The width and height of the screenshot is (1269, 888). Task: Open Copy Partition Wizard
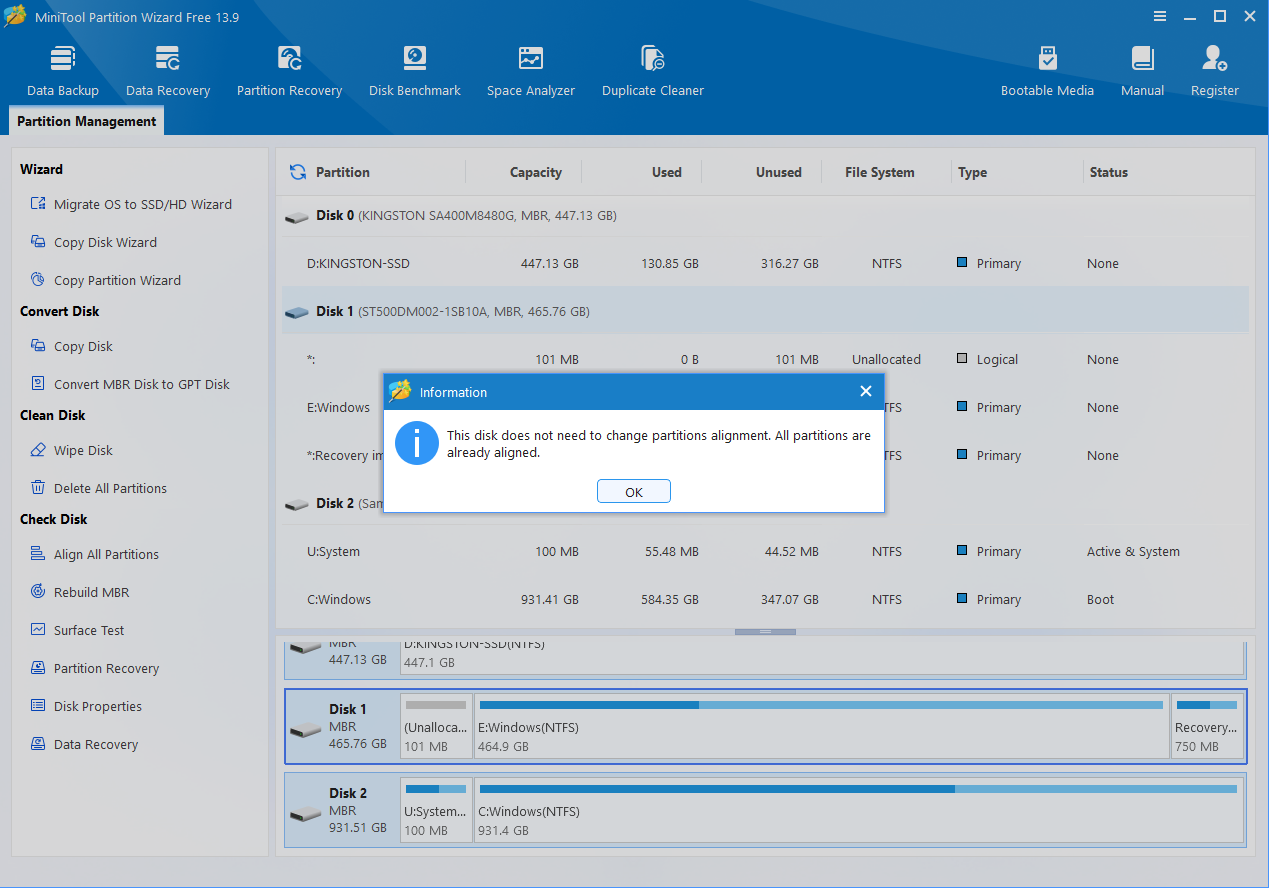(x=105, y=280)
